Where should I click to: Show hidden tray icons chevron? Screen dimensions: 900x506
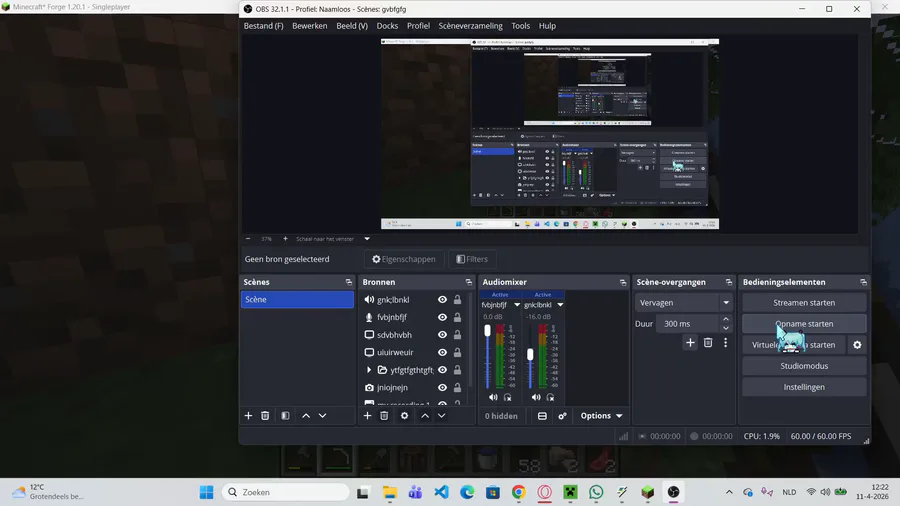coord(729,492)
